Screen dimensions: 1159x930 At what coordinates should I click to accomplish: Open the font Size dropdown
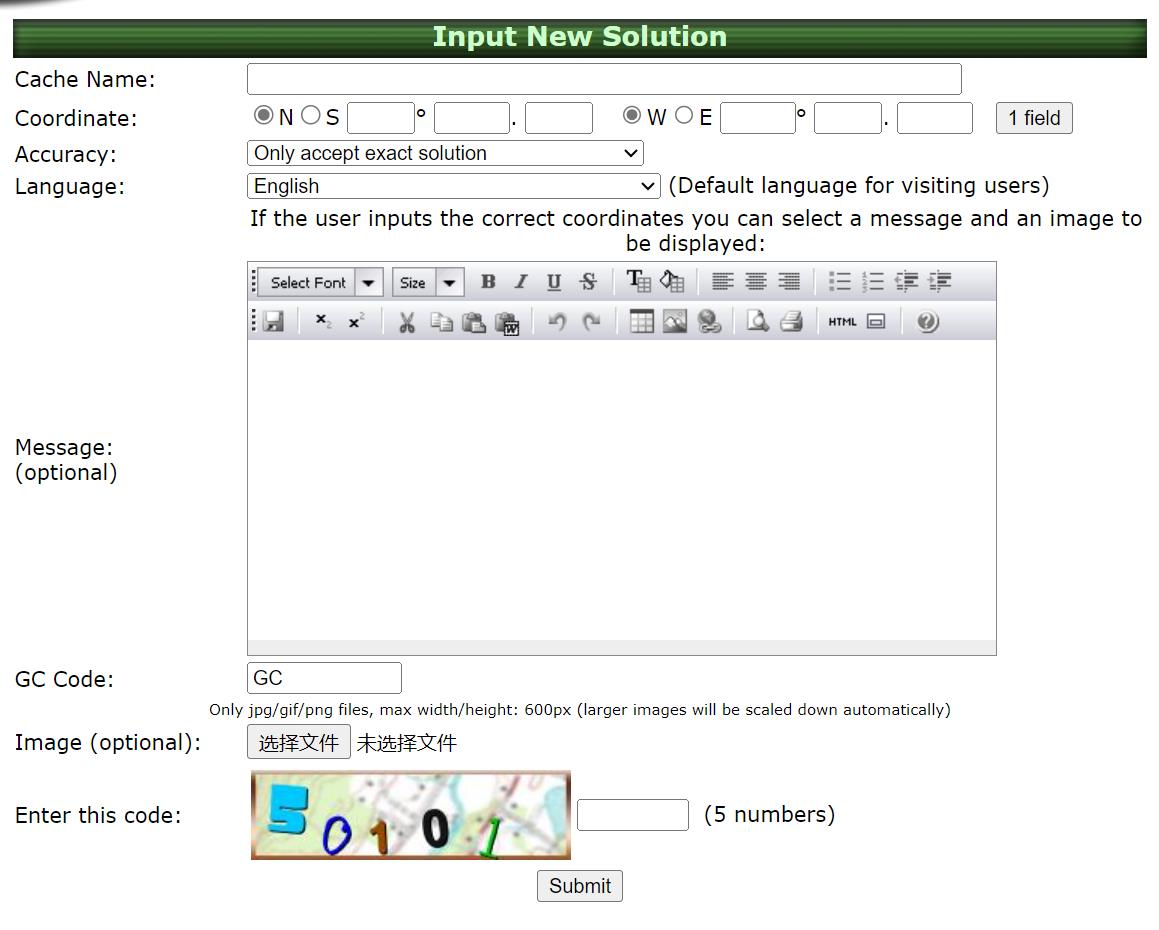427,282
